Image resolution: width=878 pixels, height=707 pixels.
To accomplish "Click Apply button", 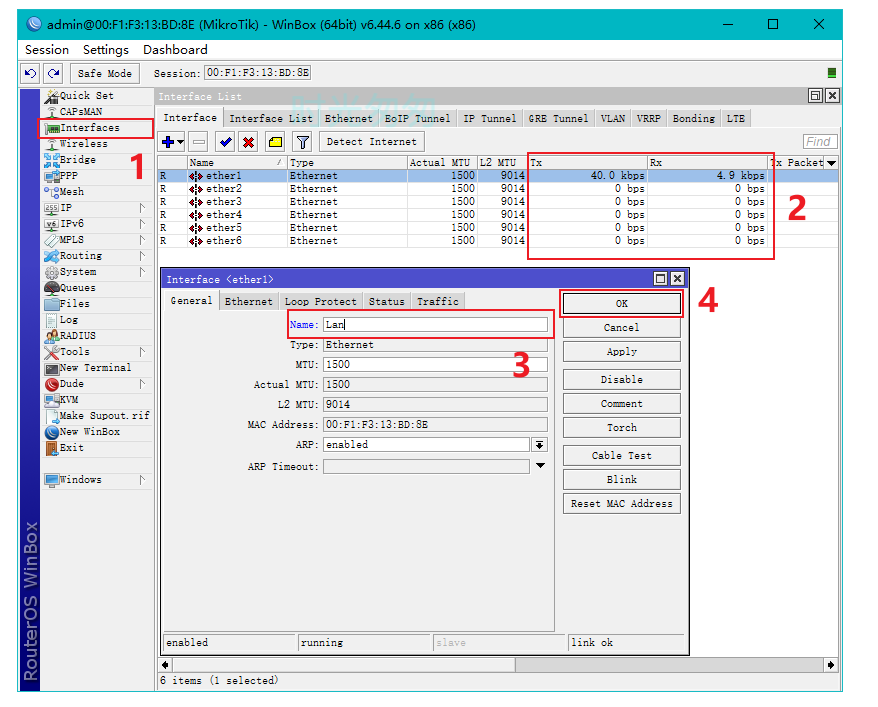I will [622, 352].
